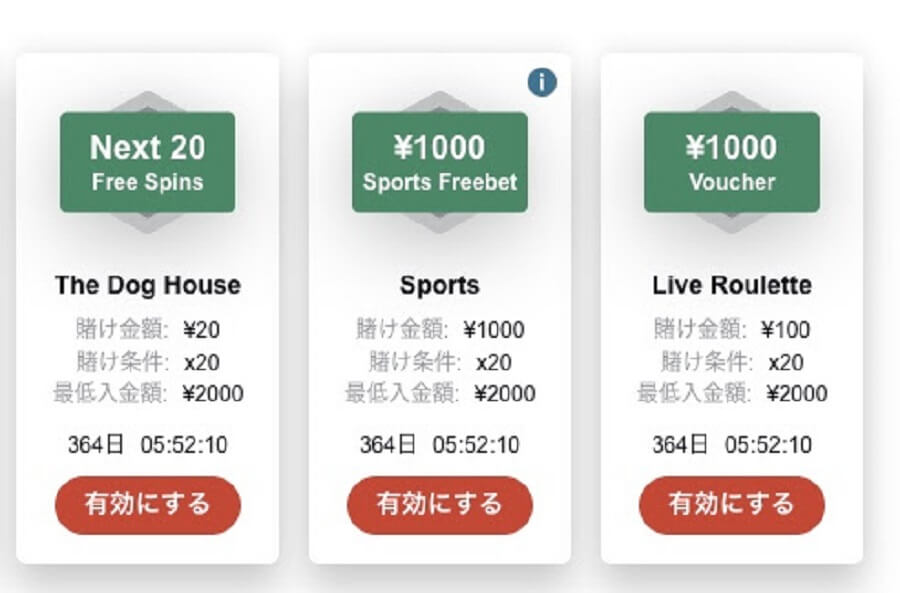
Task: Select the ¥1000 Sports Freebet badge
Action: [440, 162]
